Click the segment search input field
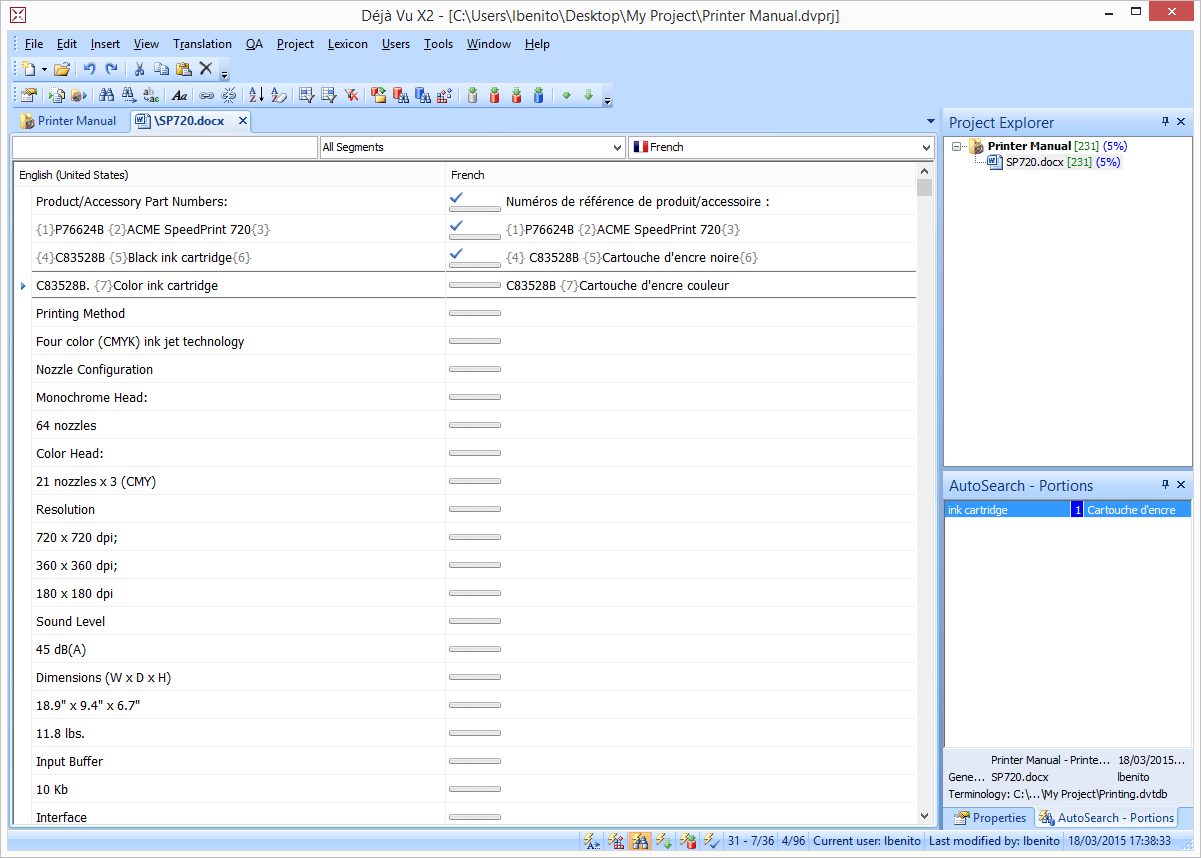 (x=164, y=147)
